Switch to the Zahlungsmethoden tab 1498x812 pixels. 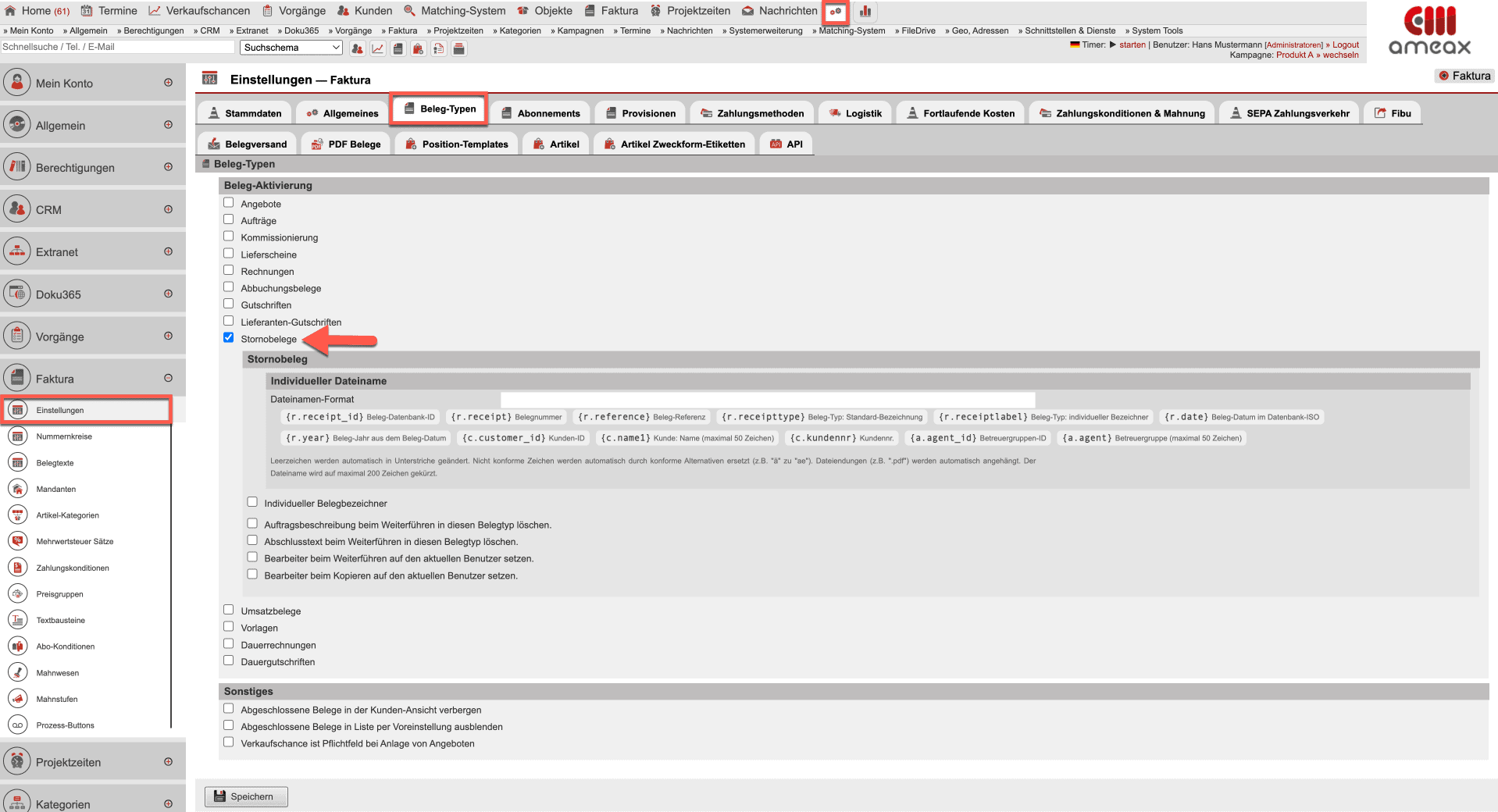[x=752, y=113]
